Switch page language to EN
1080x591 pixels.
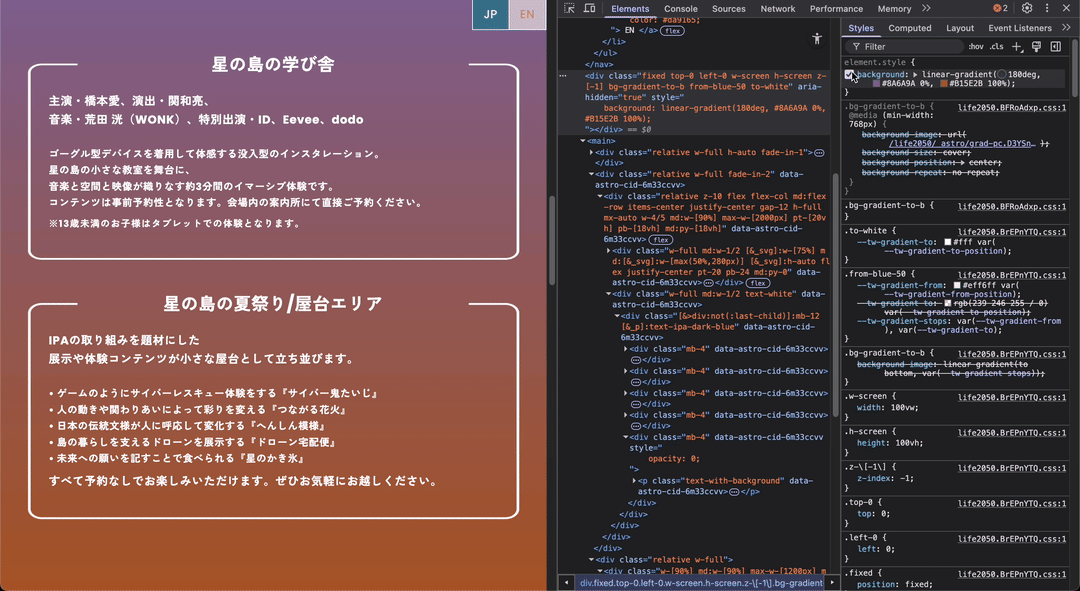pyautogui.click(x=527, y=14)
